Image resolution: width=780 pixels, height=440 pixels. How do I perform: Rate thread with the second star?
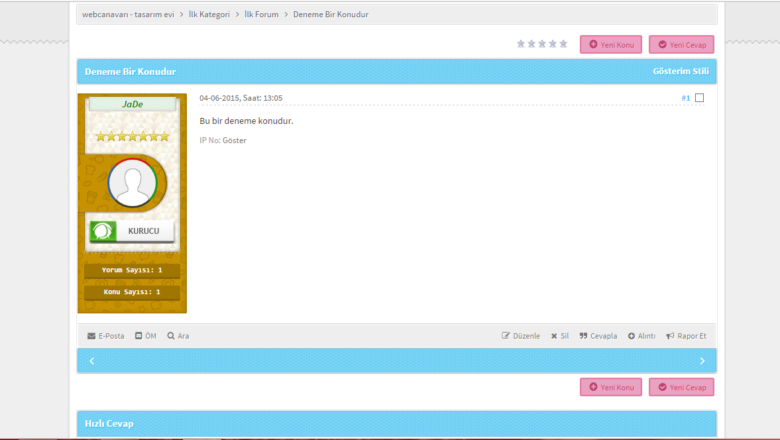pyautogui.click(x=531, y=44)
